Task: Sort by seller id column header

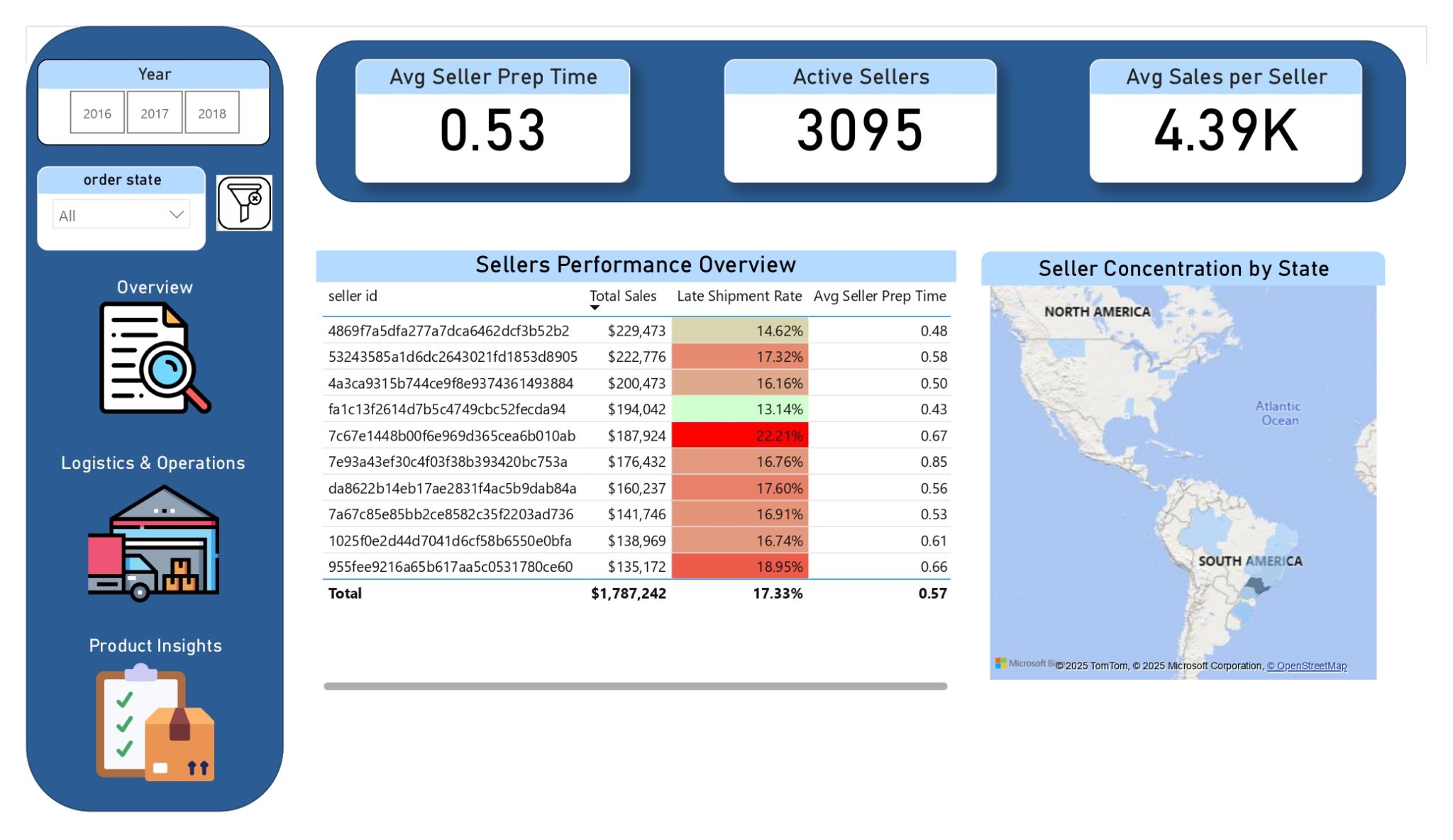Action: coord(353,296)
